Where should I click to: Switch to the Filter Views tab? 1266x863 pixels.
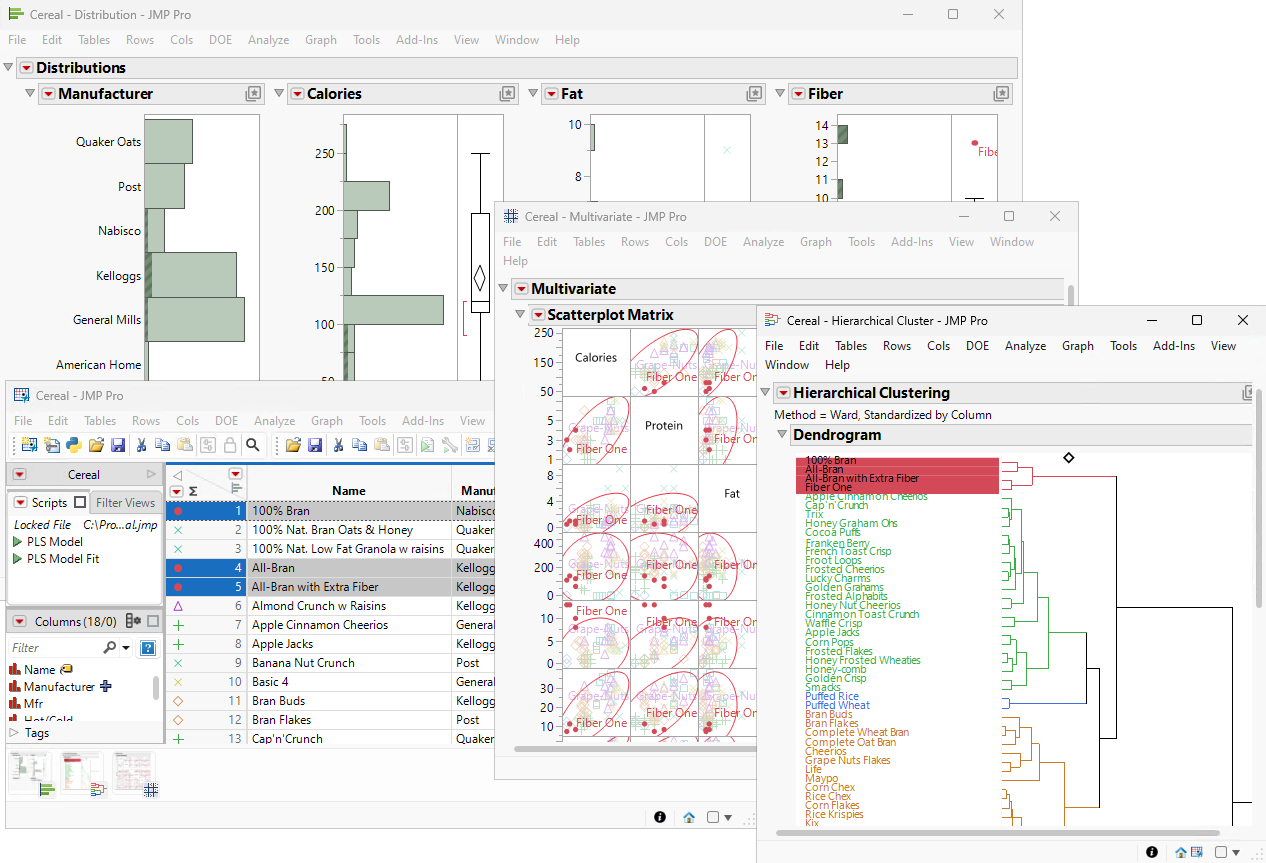125,502
